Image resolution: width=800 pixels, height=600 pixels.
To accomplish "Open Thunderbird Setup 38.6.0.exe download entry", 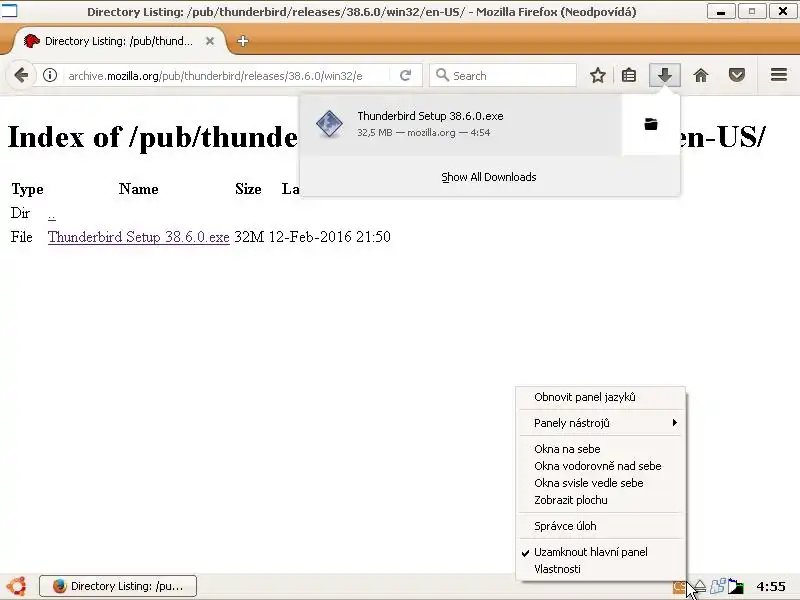I will coord(461,124).
